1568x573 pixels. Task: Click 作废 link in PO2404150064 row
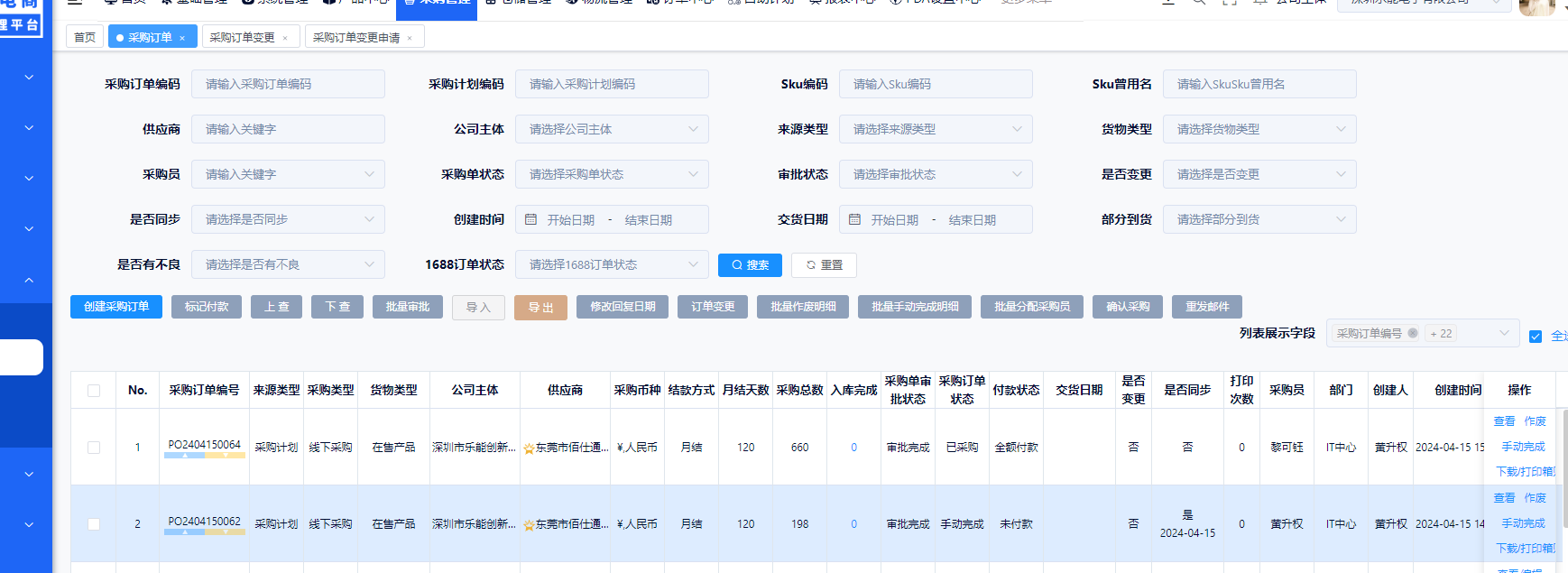click(x=1535, y=421)
